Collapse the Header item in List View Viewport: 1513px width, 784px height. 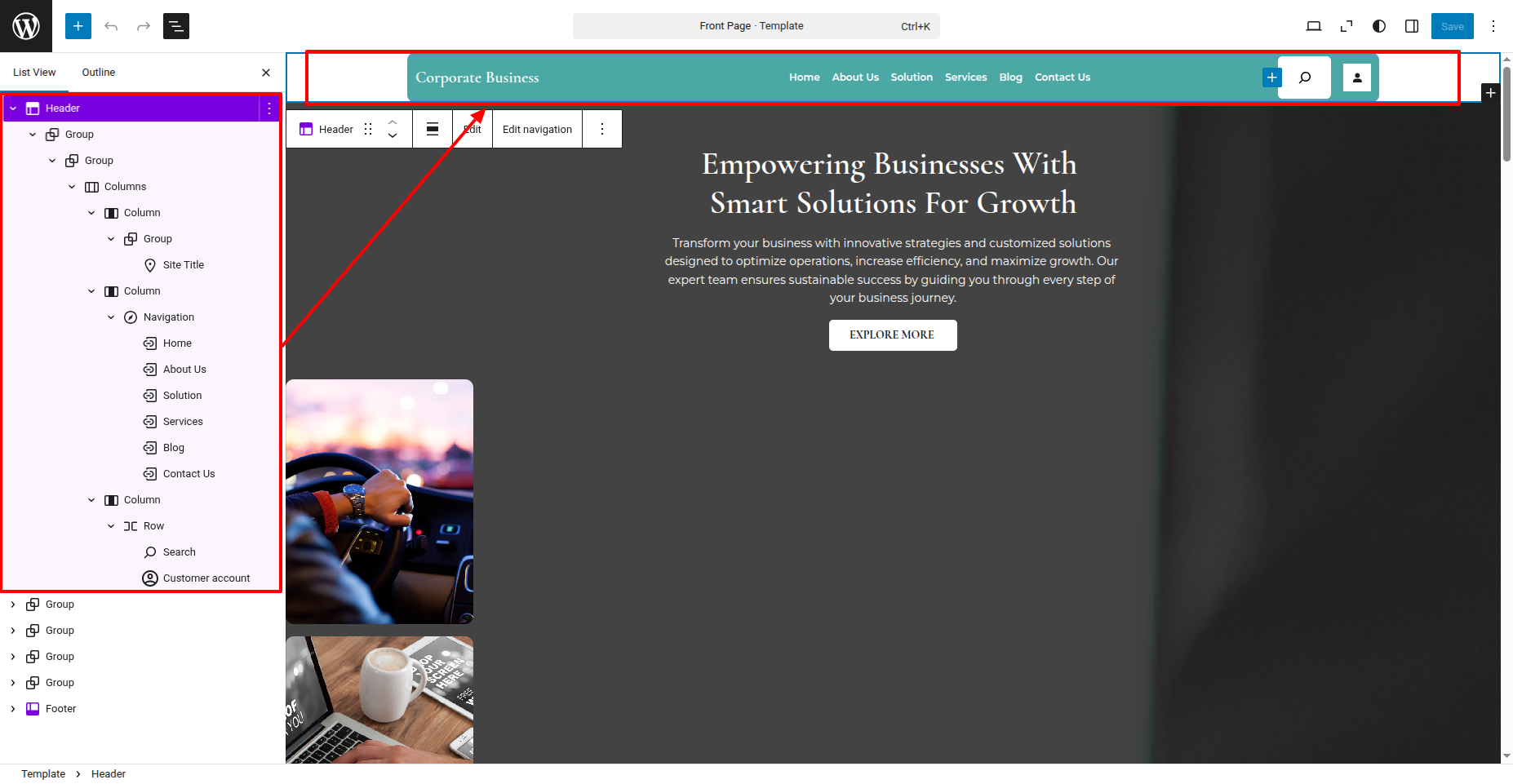pos(13,108)
